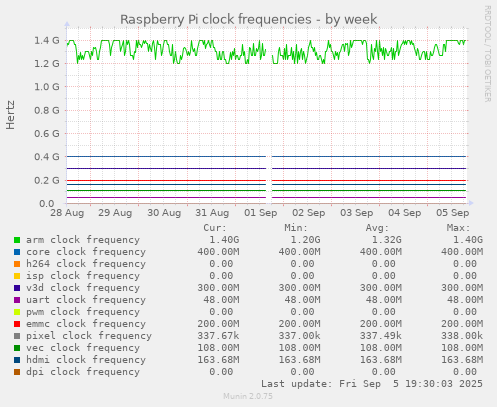This screenshot has width=497, height=407.
Task: Select the 'isp clock frequency' legend label
Action: [83, 276]
